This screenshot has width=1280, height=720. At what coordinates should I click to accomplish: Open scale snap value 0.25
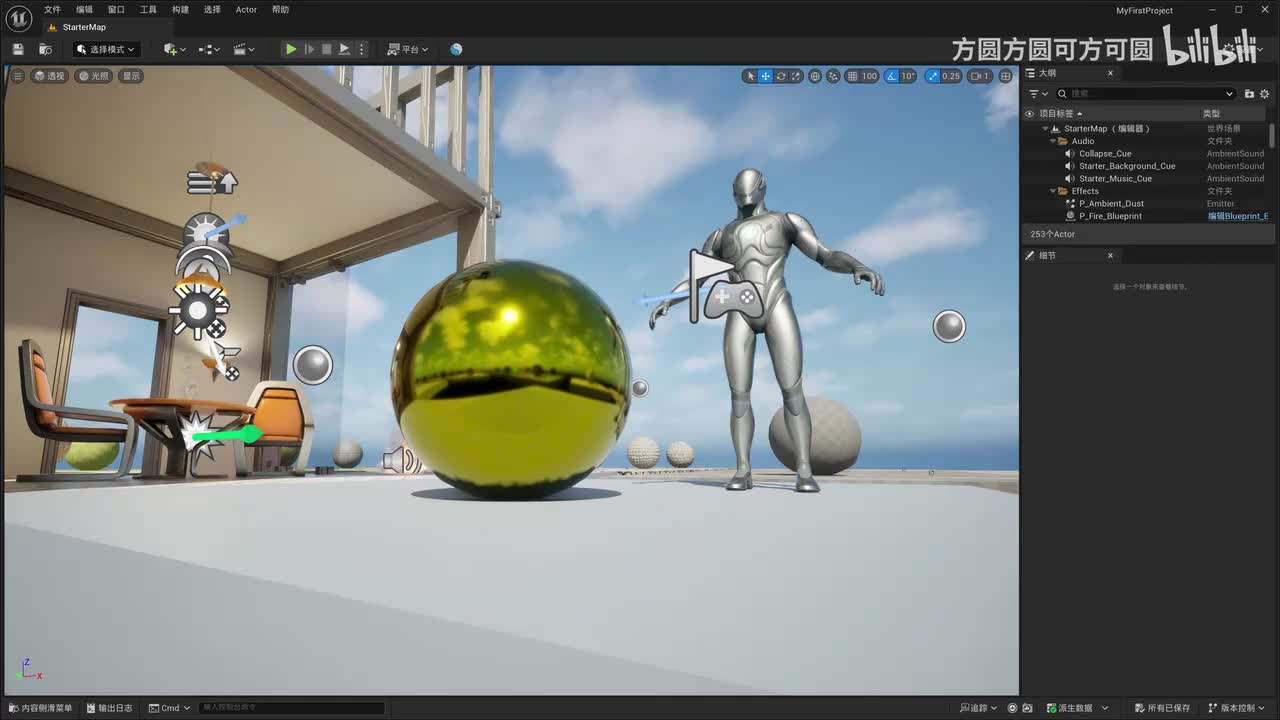(x=951, y=76)
